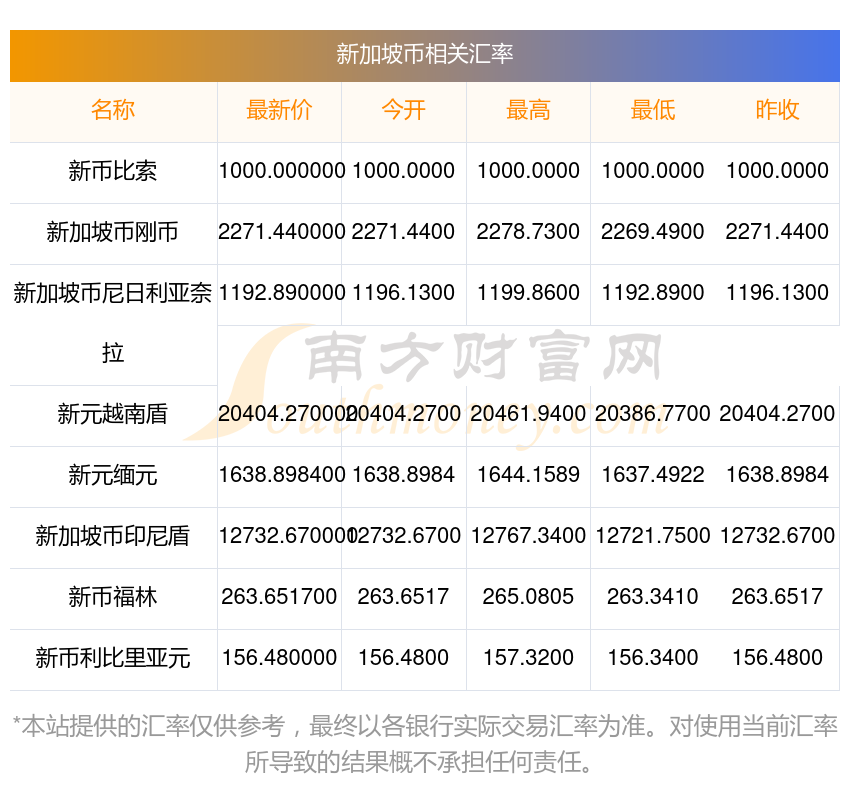The width and height of the screenshot is (850, 793).
Task: Select the row name '新加坡币尼日利亚奈拉'
Action: coord(113,323)
